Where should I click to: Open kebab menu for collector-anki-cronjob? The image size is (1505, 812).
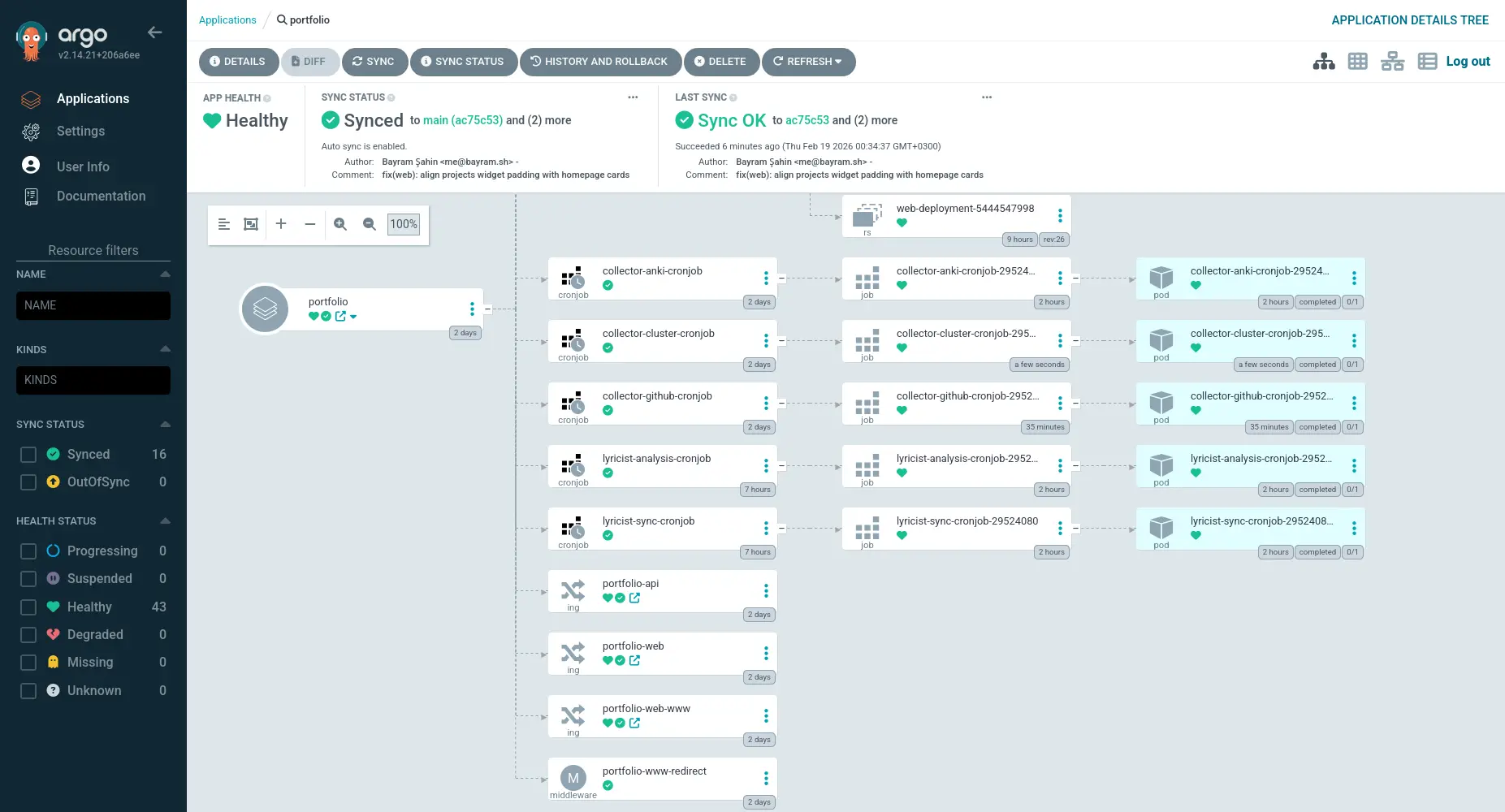(766, 279)
